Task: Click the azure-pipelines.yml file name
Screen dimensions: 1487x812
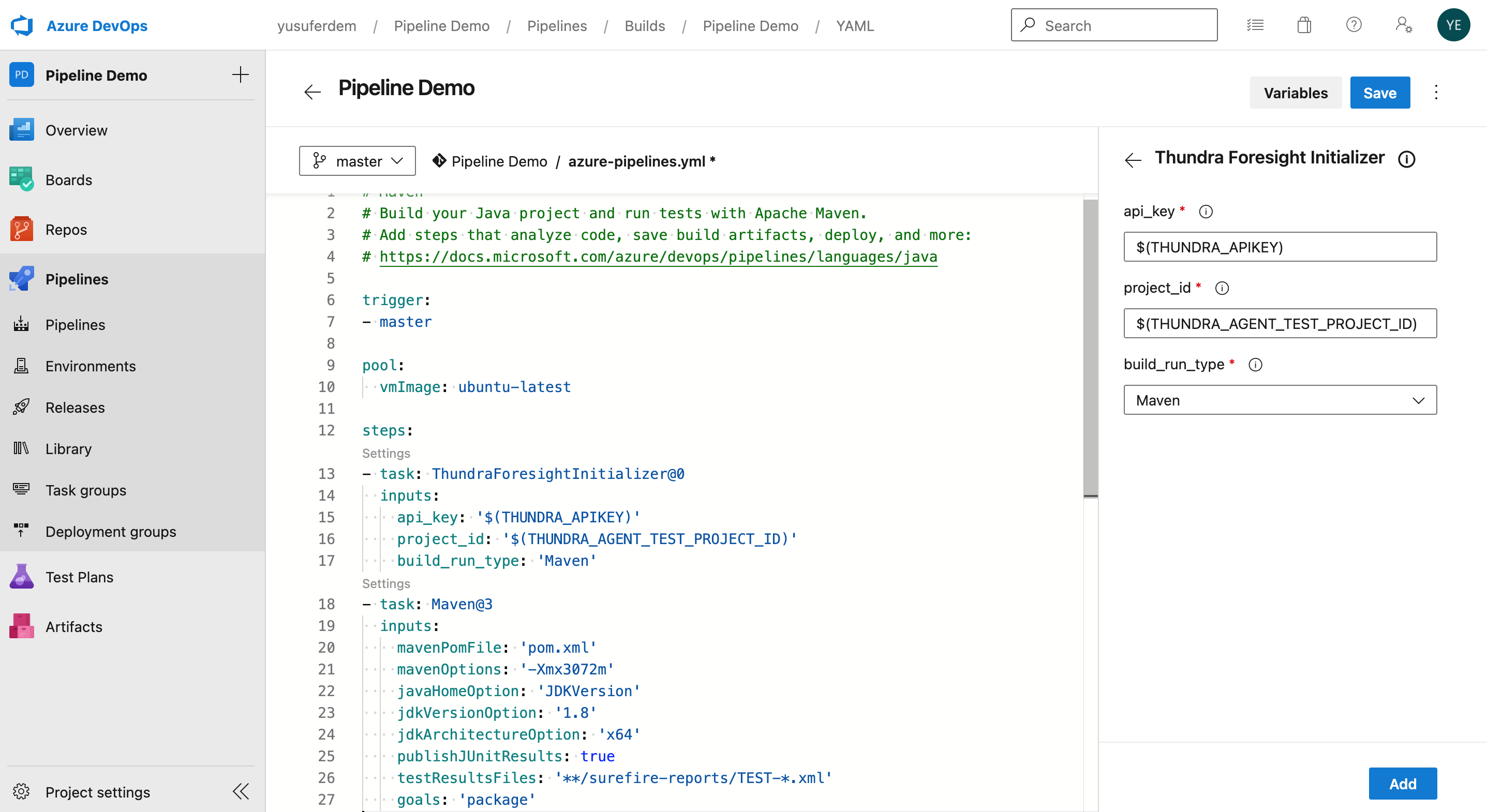Action: coord(636,161)
